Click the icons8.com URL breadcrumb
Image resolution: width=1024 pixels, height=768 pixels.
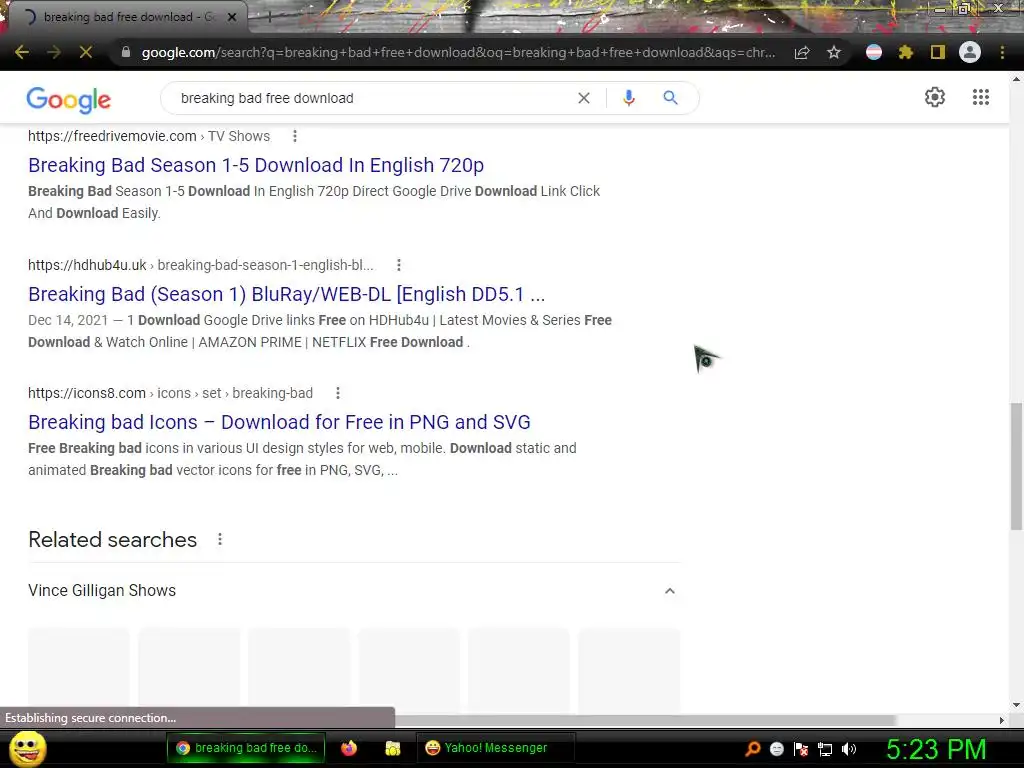170,393
